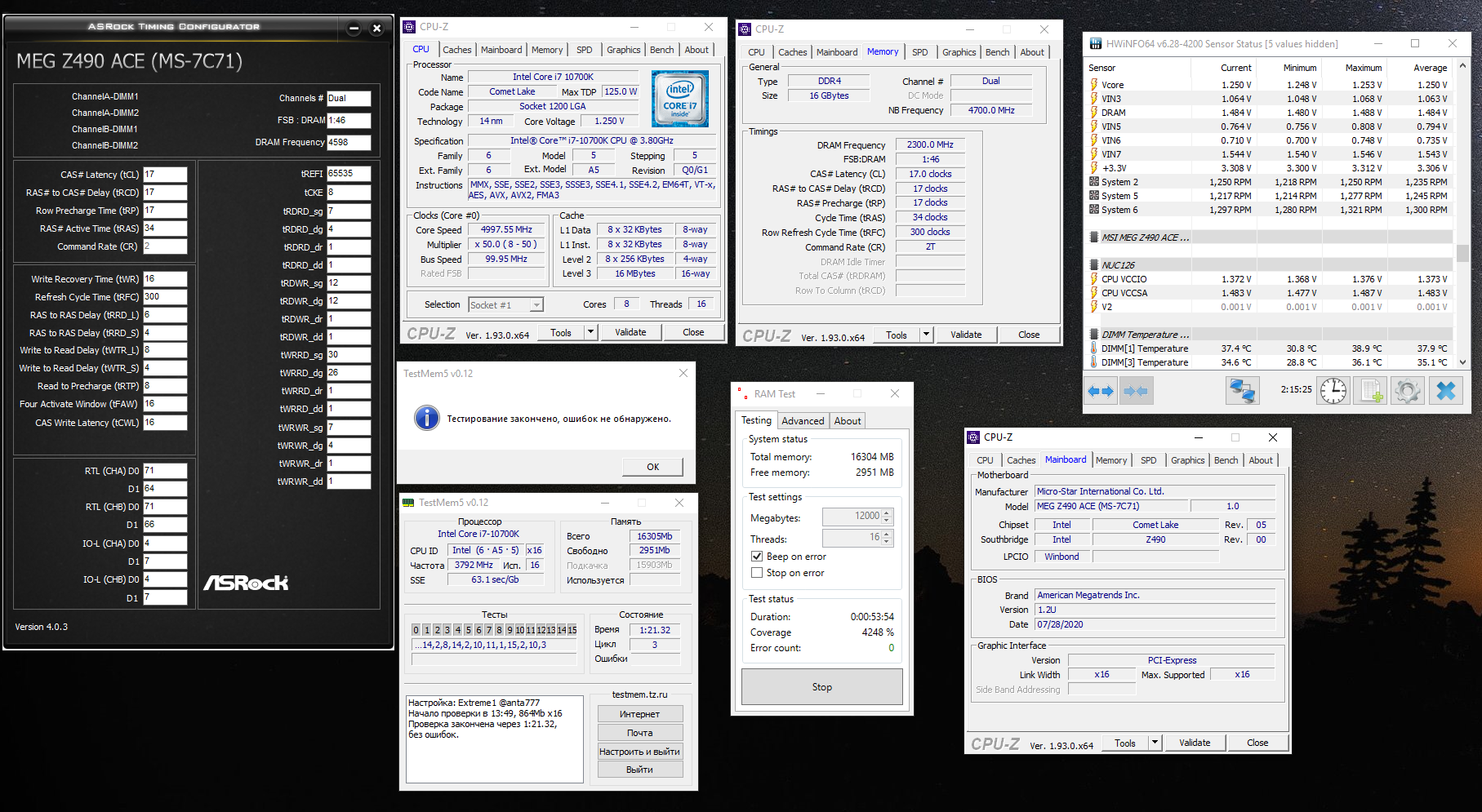Screen dimensions: 1482x812
Task: Click Настроить и выйти button in TestMem5
Action: 640,752
